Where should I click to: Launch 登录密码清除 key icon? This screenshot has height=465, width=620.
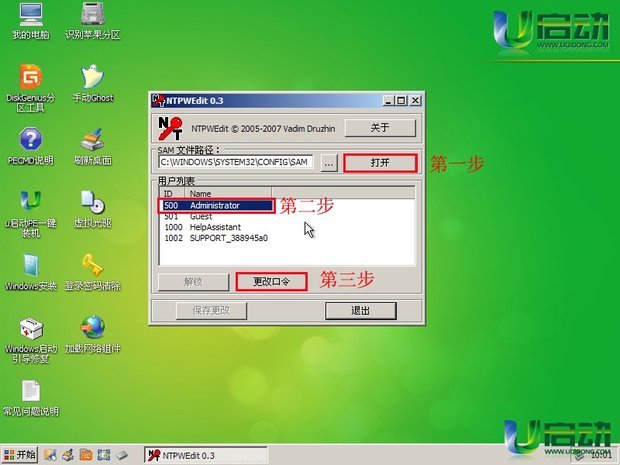click(93, 272)
